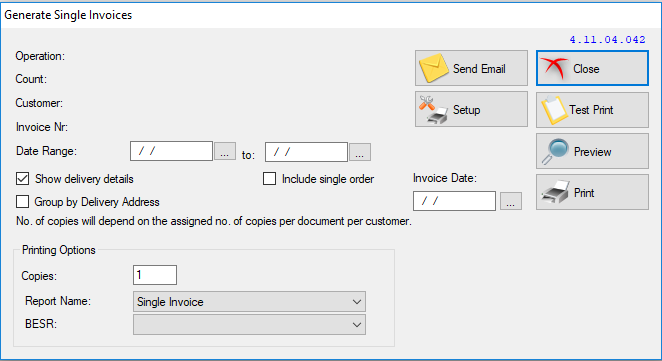Click the Invoice Date input field
The width and height of the screenshot is (662, 361).
tap(454, 201)
